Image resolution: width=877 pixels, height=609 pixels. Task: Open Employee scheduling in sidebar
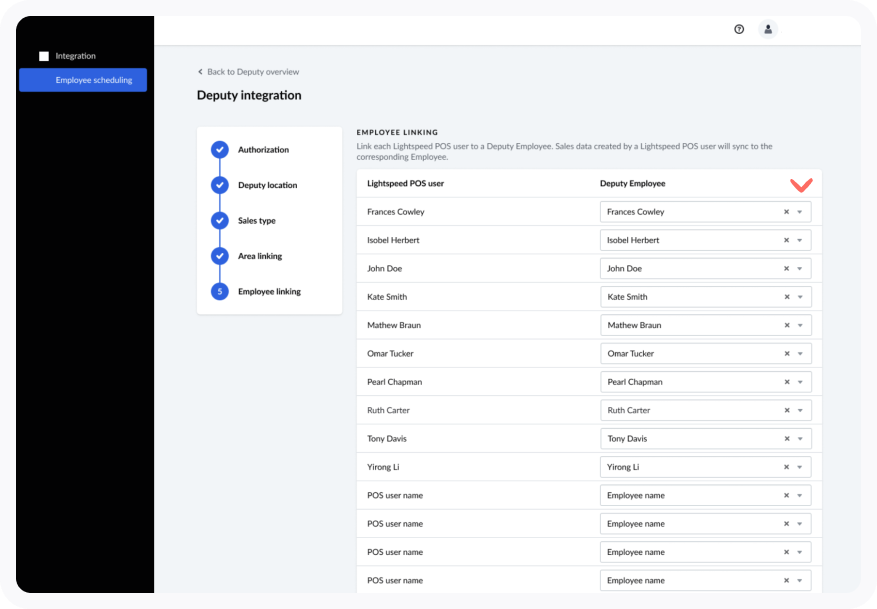[x=83, y=80]
